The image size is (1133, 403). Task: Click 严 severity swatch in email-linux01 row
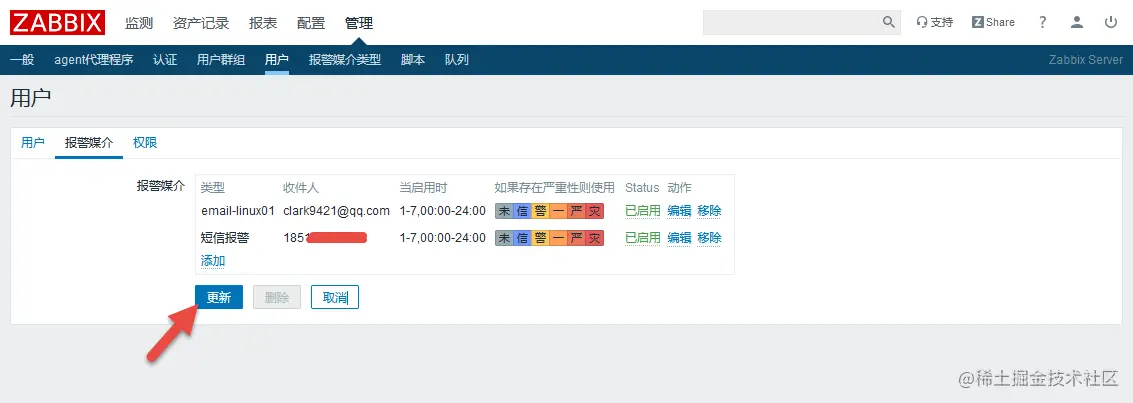(x=576, y=211)
